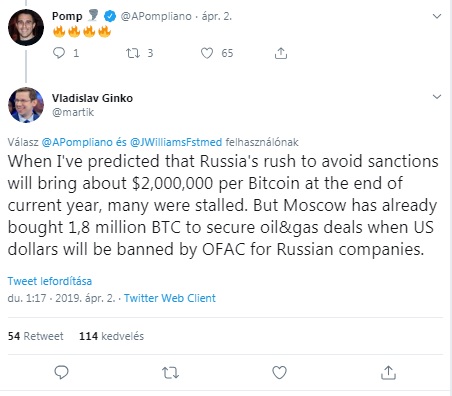This screenshot has width=452, height=396.
Task: Like Pomp's tweet with 65 likes
Action: tap(207, 53)
